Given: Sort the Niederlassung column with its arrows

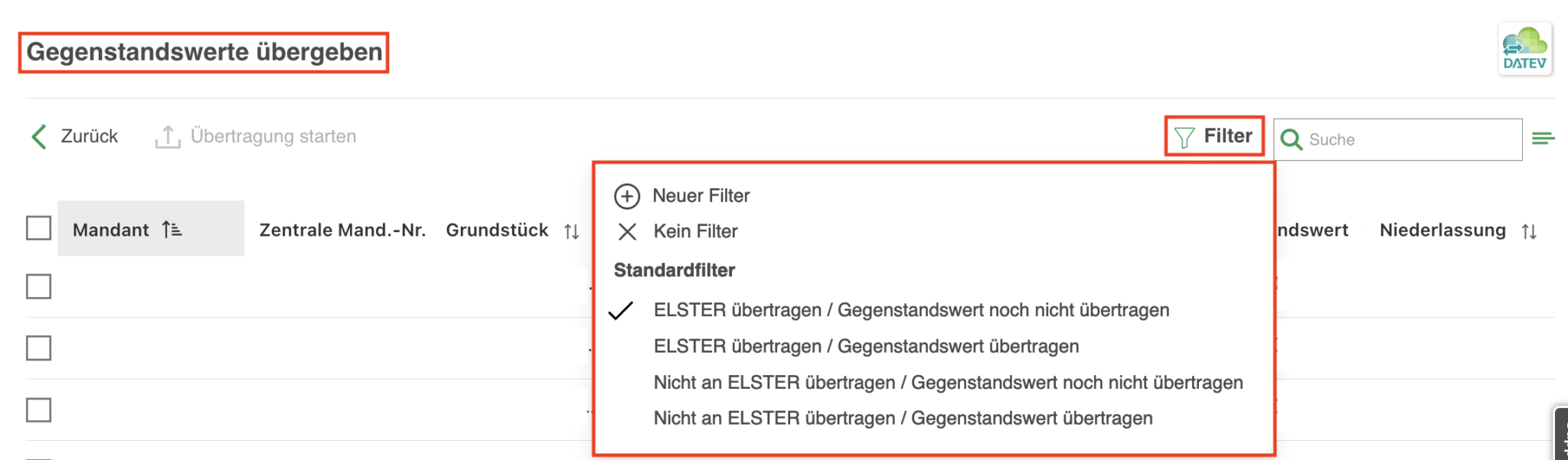Looking at the screenshot, I should click(x=1529, y=231).
